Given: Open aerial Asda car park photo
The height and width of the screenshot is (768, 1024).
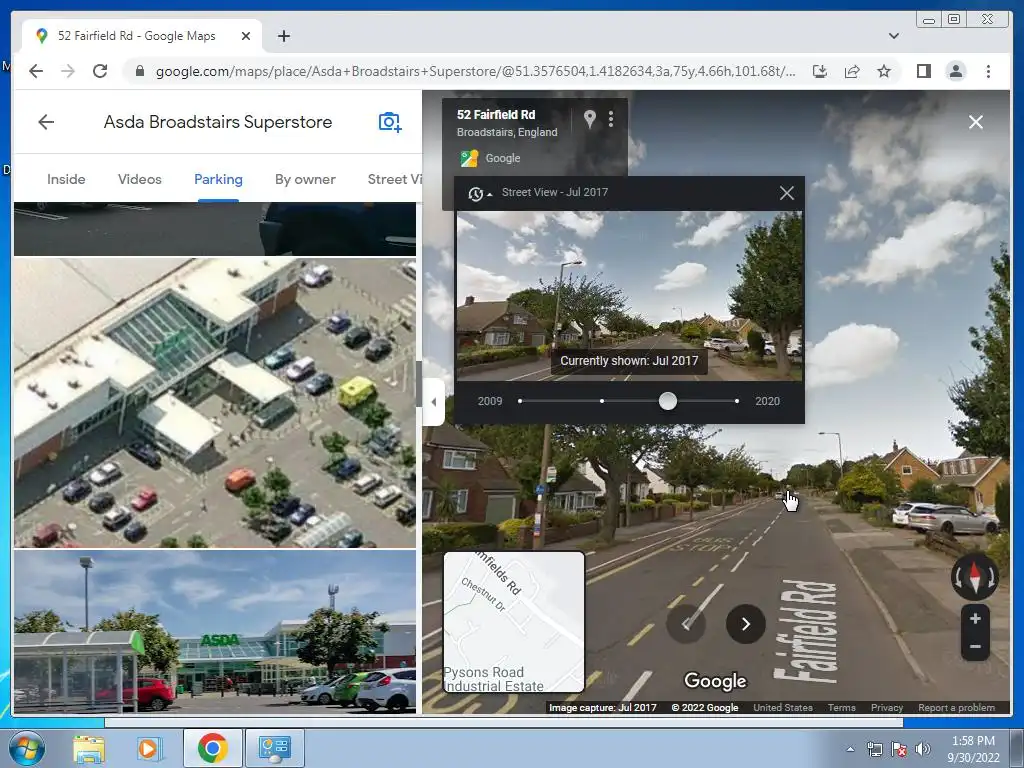Looking at the screenshot, I should click(215, 402).
